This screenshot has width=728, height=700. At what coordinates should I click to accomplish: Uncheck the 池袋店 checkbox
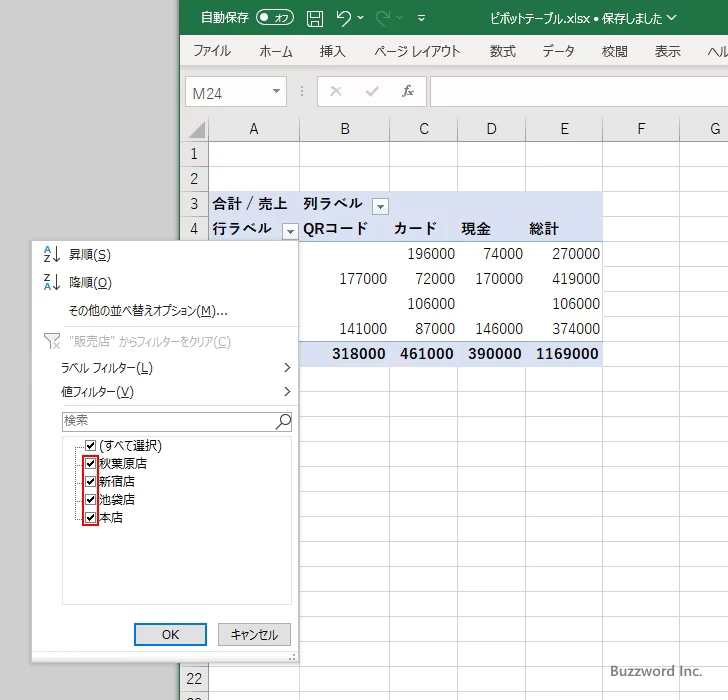(x=91, y=499)
